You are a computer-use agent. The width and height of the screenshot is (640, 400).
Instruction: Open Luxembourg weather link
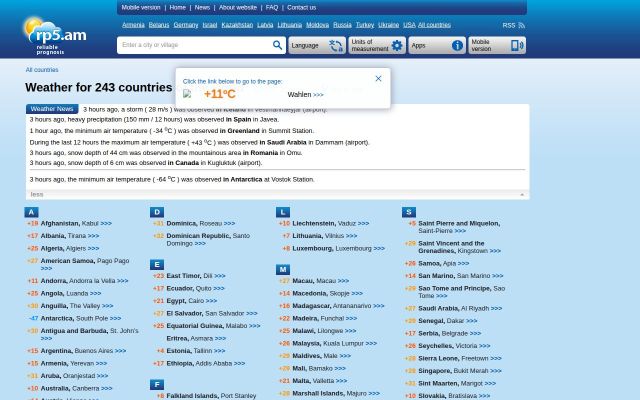[x=338, y=248]
